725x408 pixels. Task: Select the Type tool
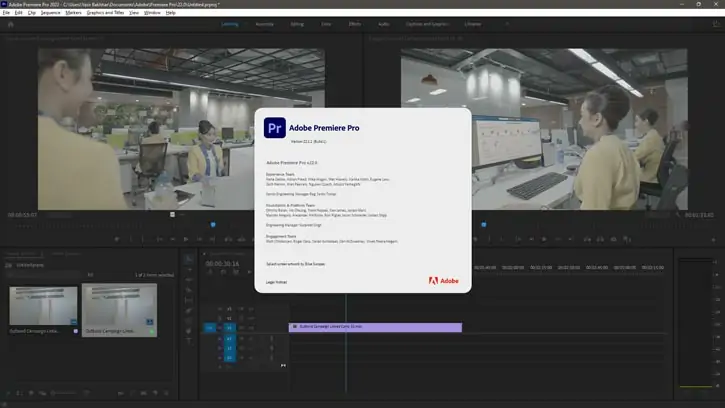189,341
